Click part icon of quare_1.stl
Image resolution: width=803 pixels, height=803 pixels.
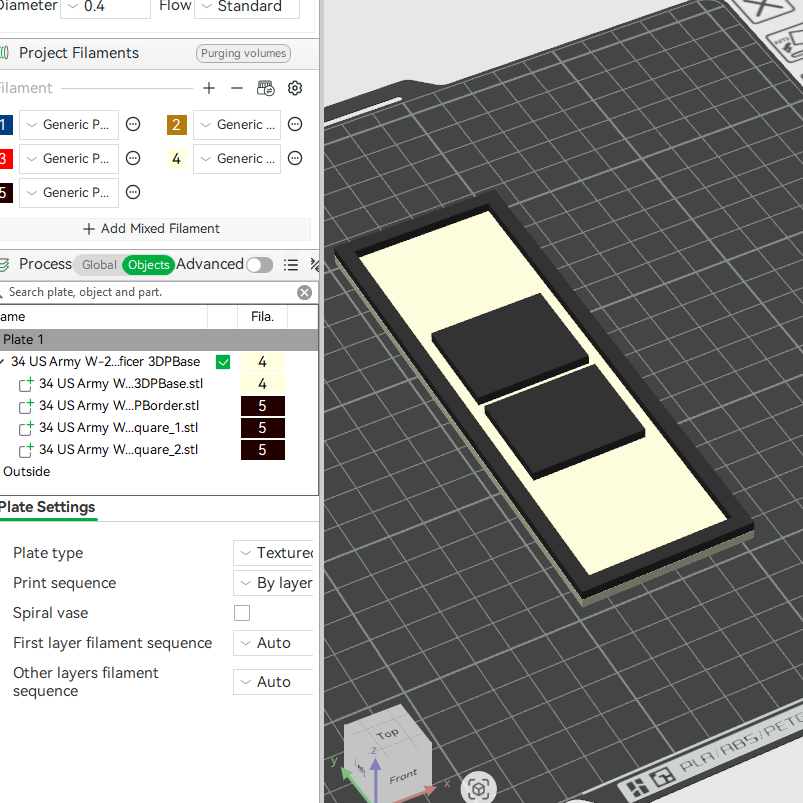26,428
